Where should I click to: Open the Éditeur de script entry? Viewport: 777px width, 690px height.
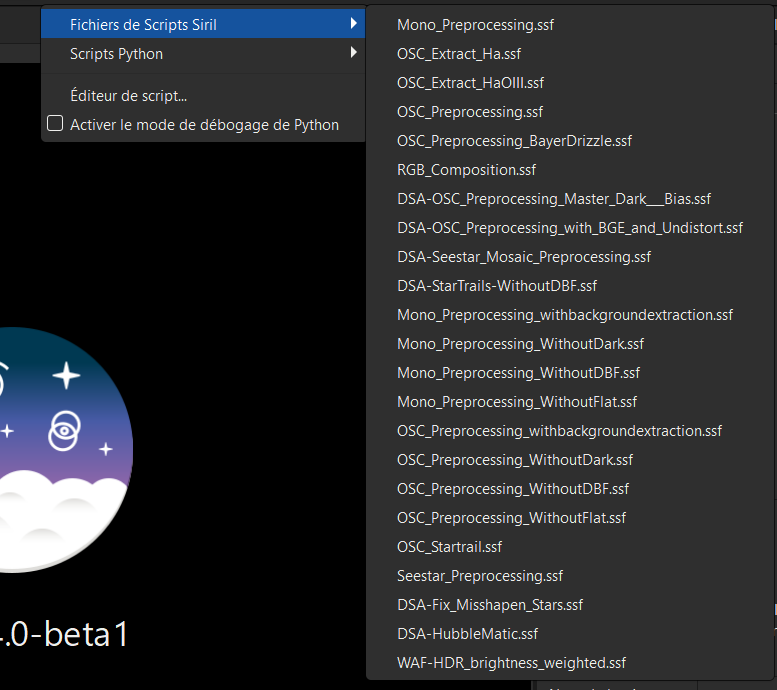128,96
